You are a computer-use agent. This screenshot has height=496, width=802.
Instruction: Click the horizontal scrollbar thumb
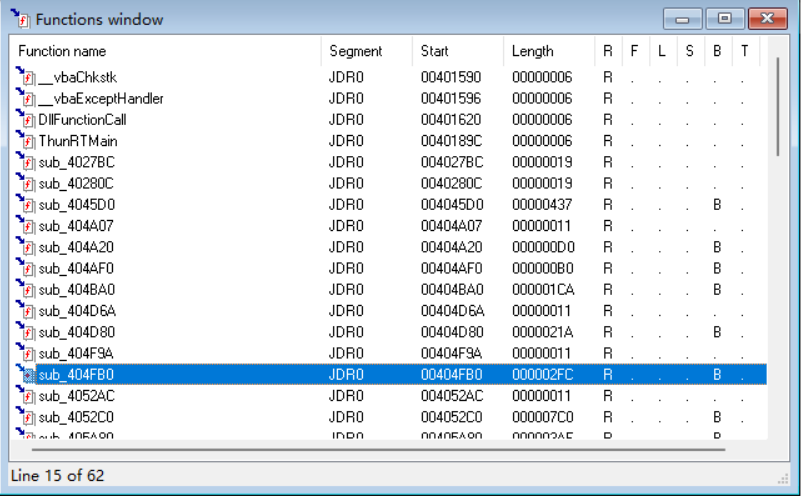pos(378,449)
